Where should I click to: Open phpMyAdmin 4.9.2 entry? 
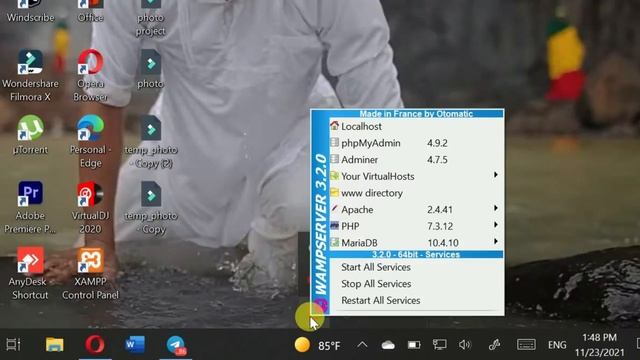416,143
